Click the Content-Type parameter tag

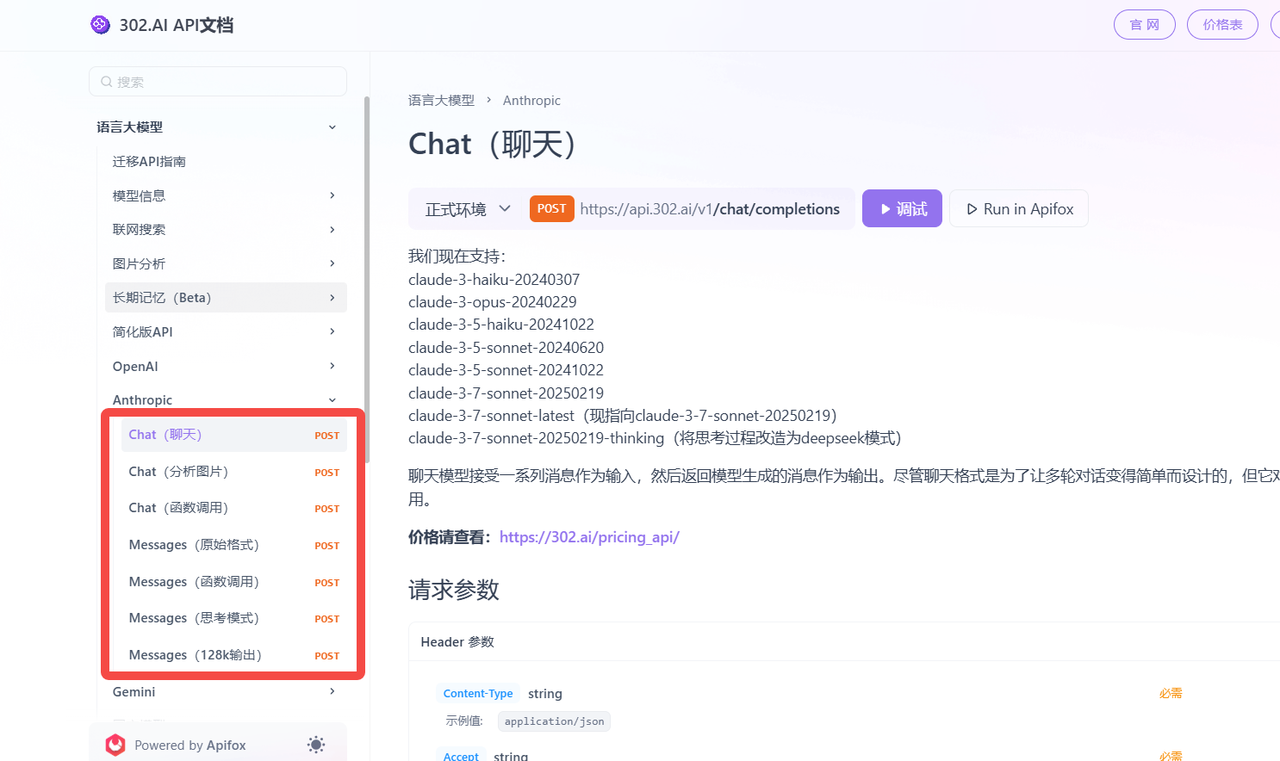point(478,693)
